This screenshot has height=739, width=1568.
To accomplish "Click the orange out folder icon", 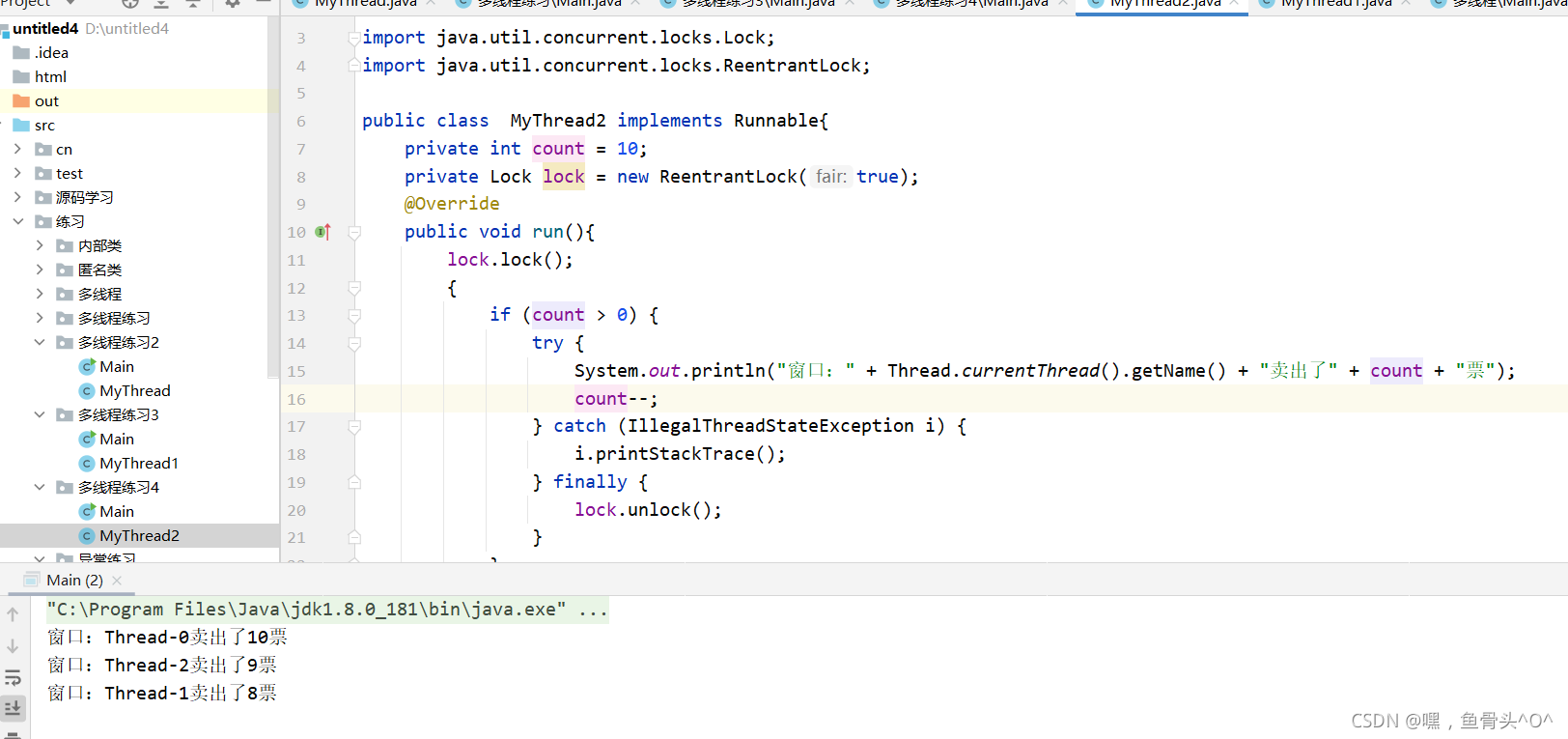I will pos(21,100).
